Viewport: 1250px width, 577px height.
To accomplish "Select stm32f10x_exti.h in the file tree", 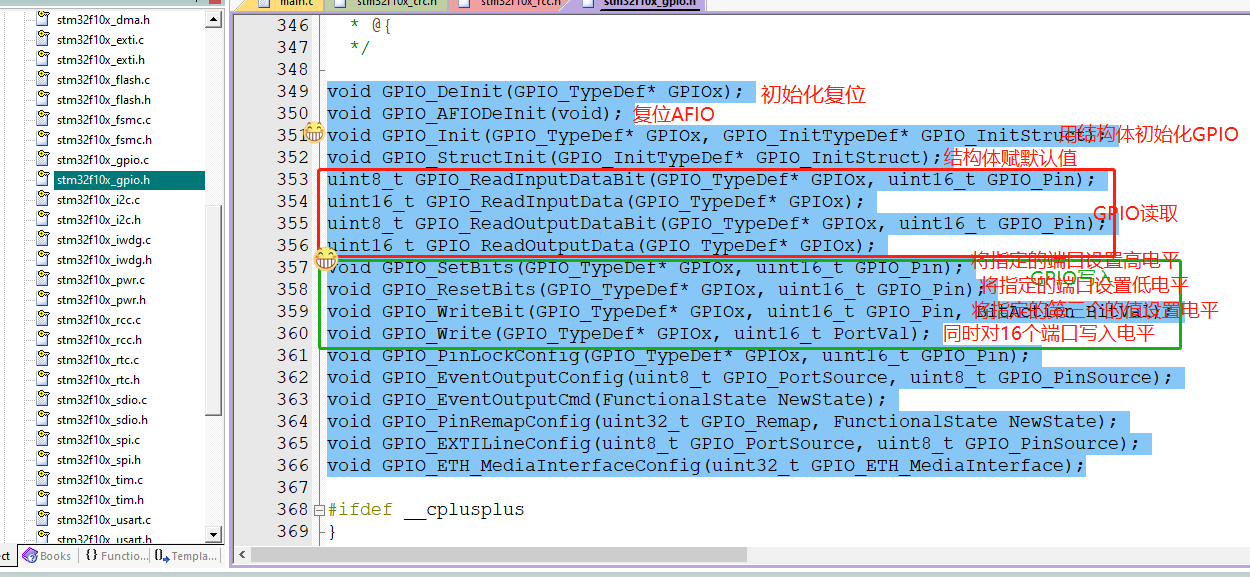I will click(x=100, y=60).
